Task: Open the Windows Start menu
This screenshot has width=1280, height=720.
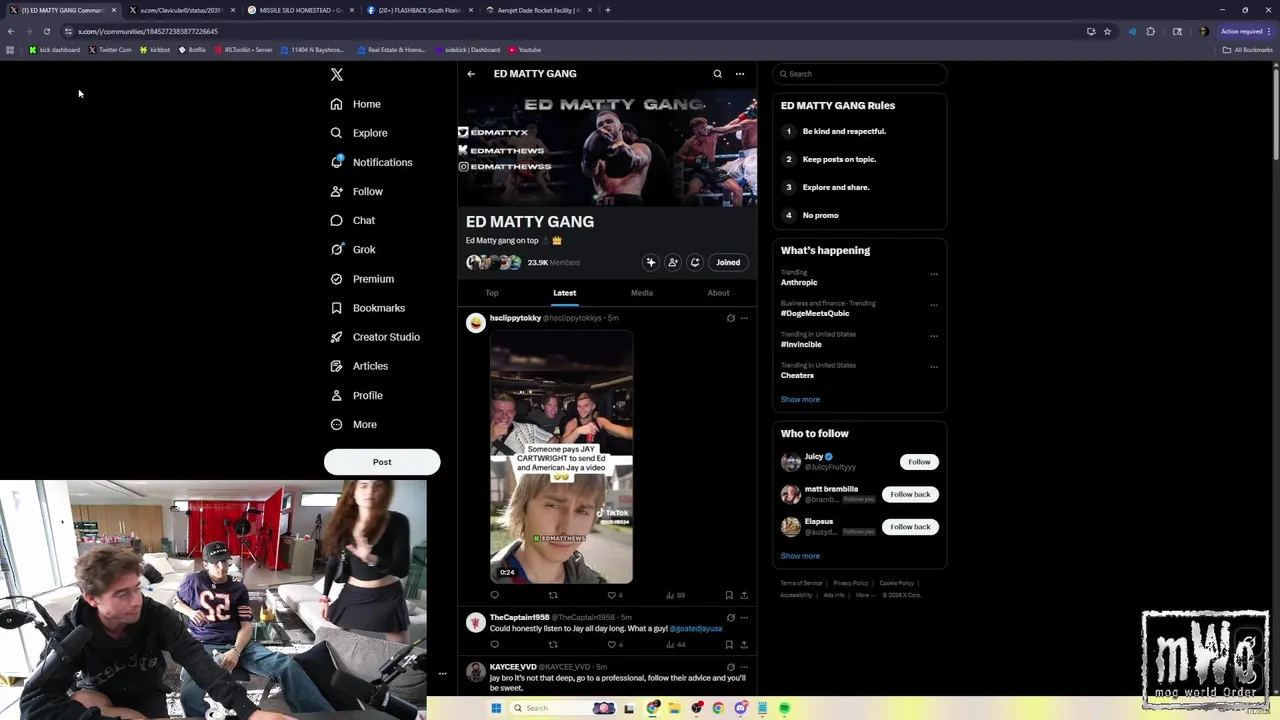Action: [496, 708]
